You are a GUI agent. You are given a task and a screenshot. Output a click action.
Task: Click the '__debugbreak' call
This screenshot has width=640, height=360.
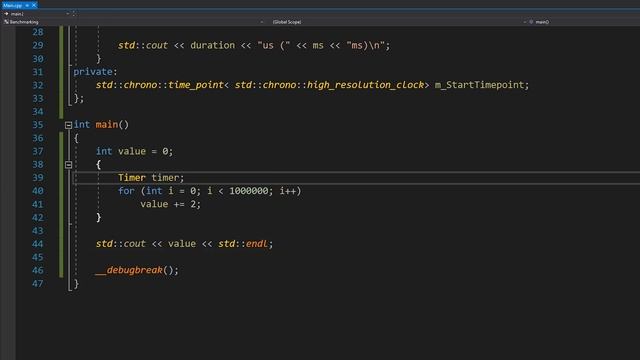tap(129, 270)
